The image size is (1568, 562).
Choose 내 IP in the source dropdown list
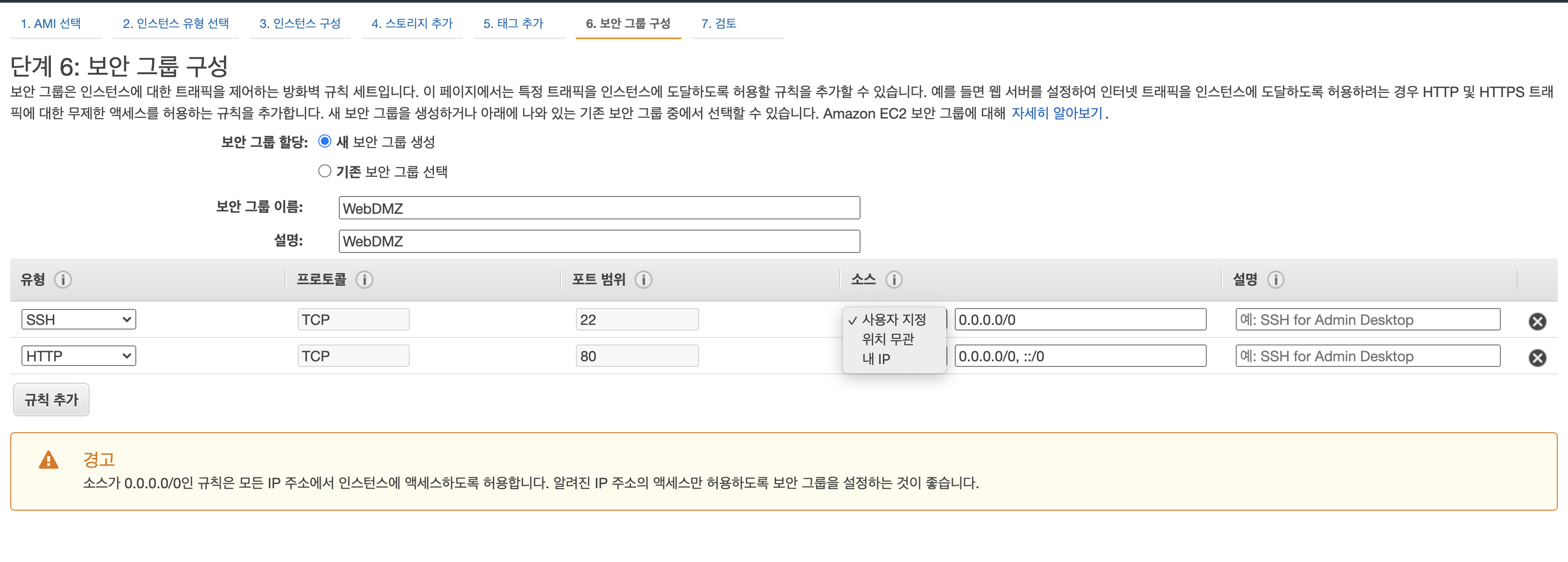pos(876,359)
